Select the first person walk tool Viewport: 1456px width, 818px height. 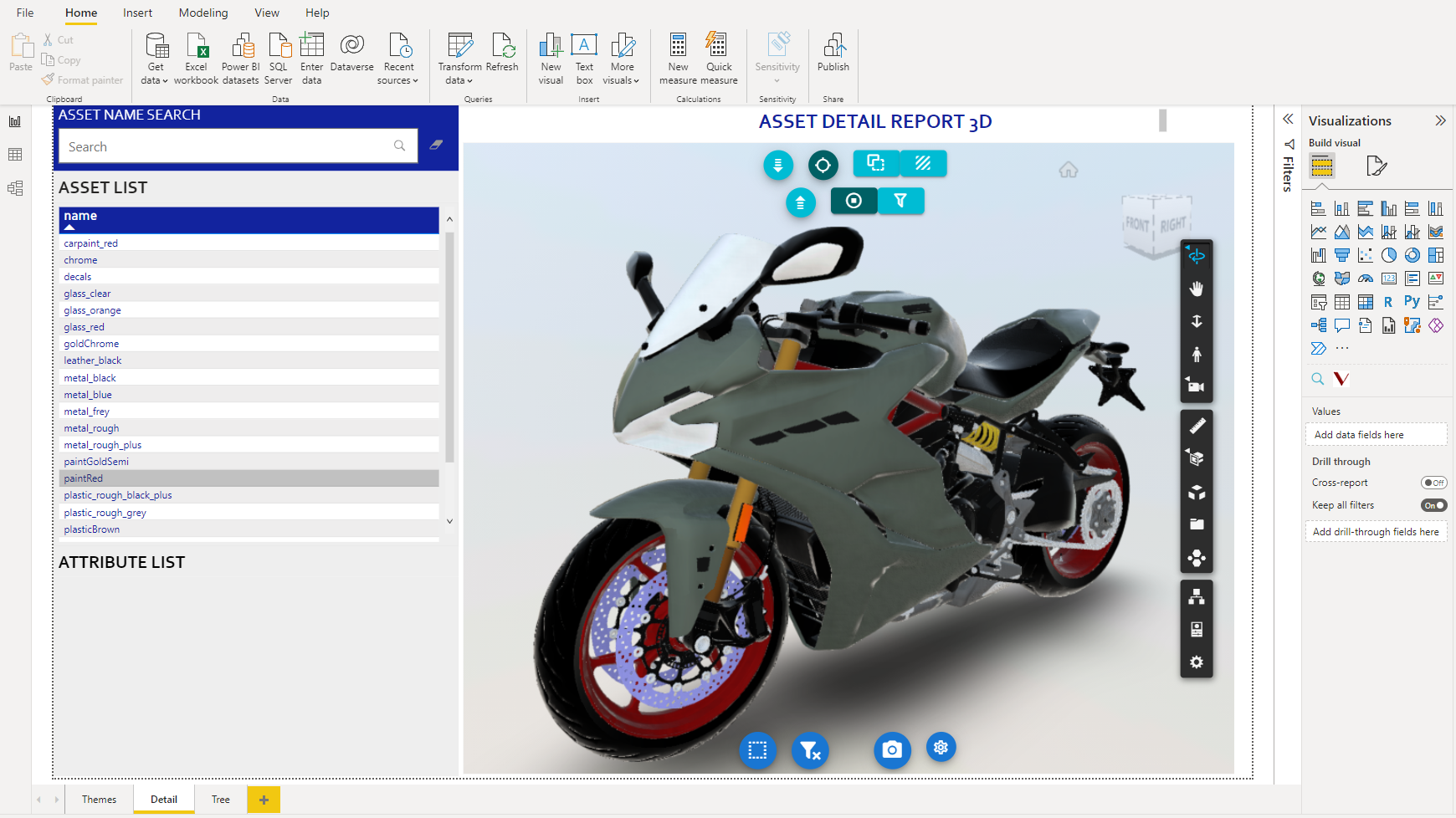1197,355
